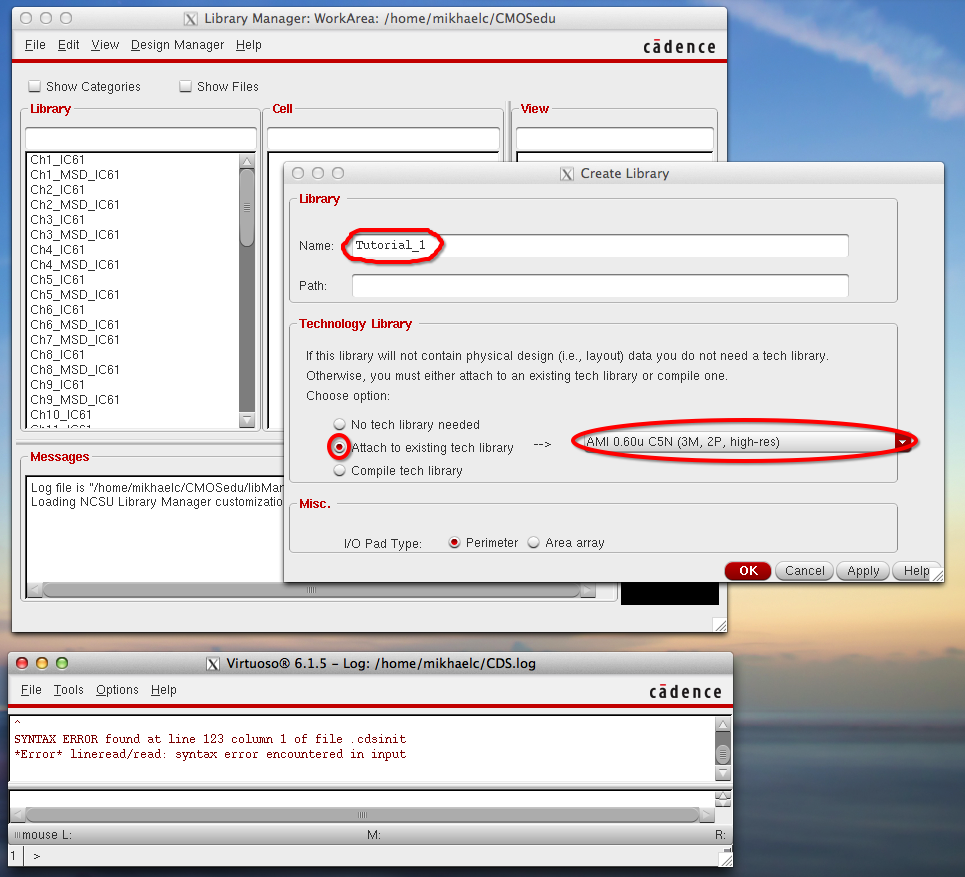Enable the Show Files checkbox

coord(185,86)
